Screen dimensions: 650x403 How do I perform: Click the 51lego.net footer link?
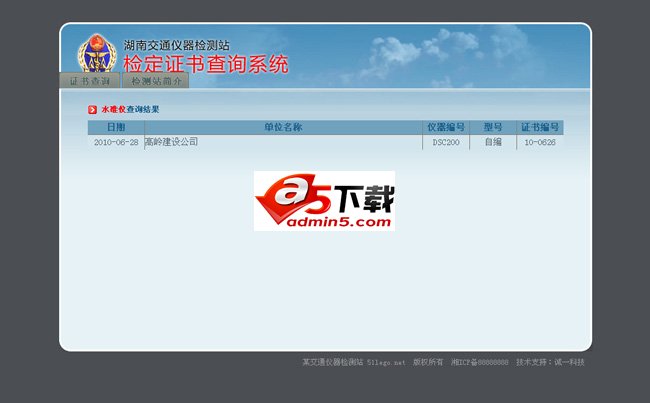coord(386,362)
